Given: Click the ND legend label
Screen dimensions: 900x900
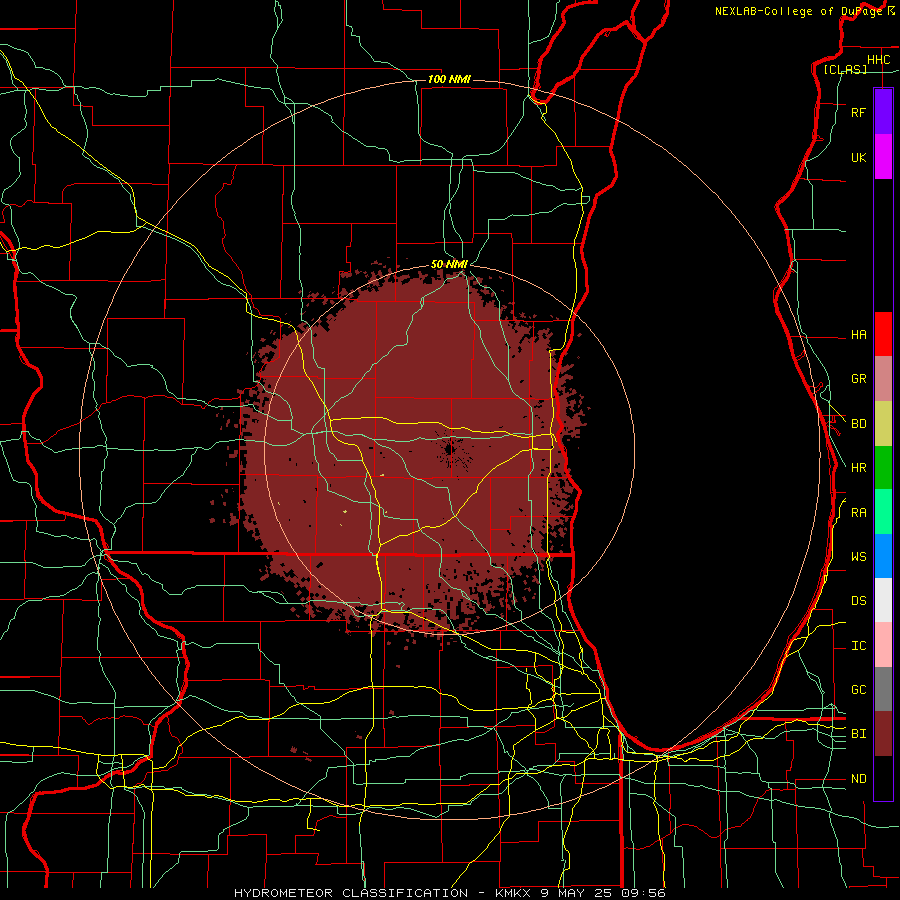Looking at the screenshot, I should [x=859, y=778].
